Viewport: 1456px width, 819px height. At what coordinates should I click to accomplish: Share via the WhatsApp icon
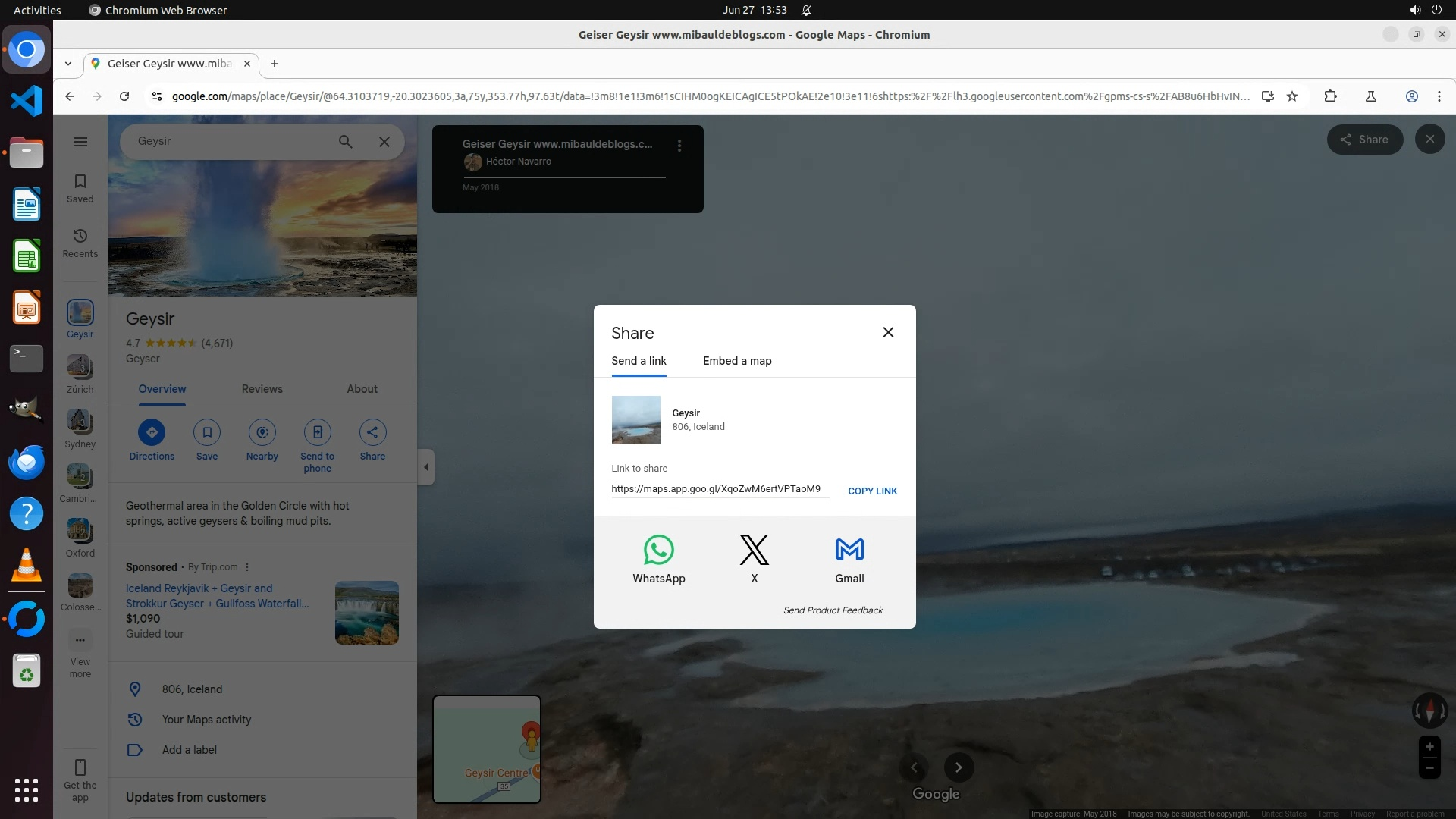point(658,551)
